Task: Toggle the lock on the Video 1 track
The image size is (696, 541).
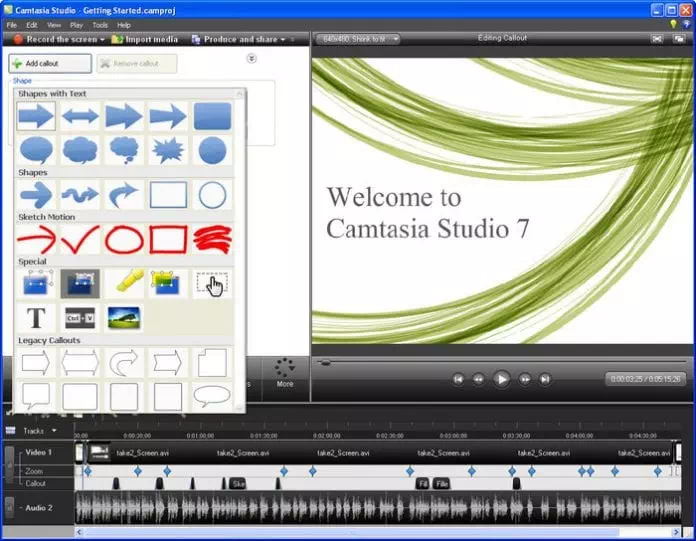Action: pos(9,465)
